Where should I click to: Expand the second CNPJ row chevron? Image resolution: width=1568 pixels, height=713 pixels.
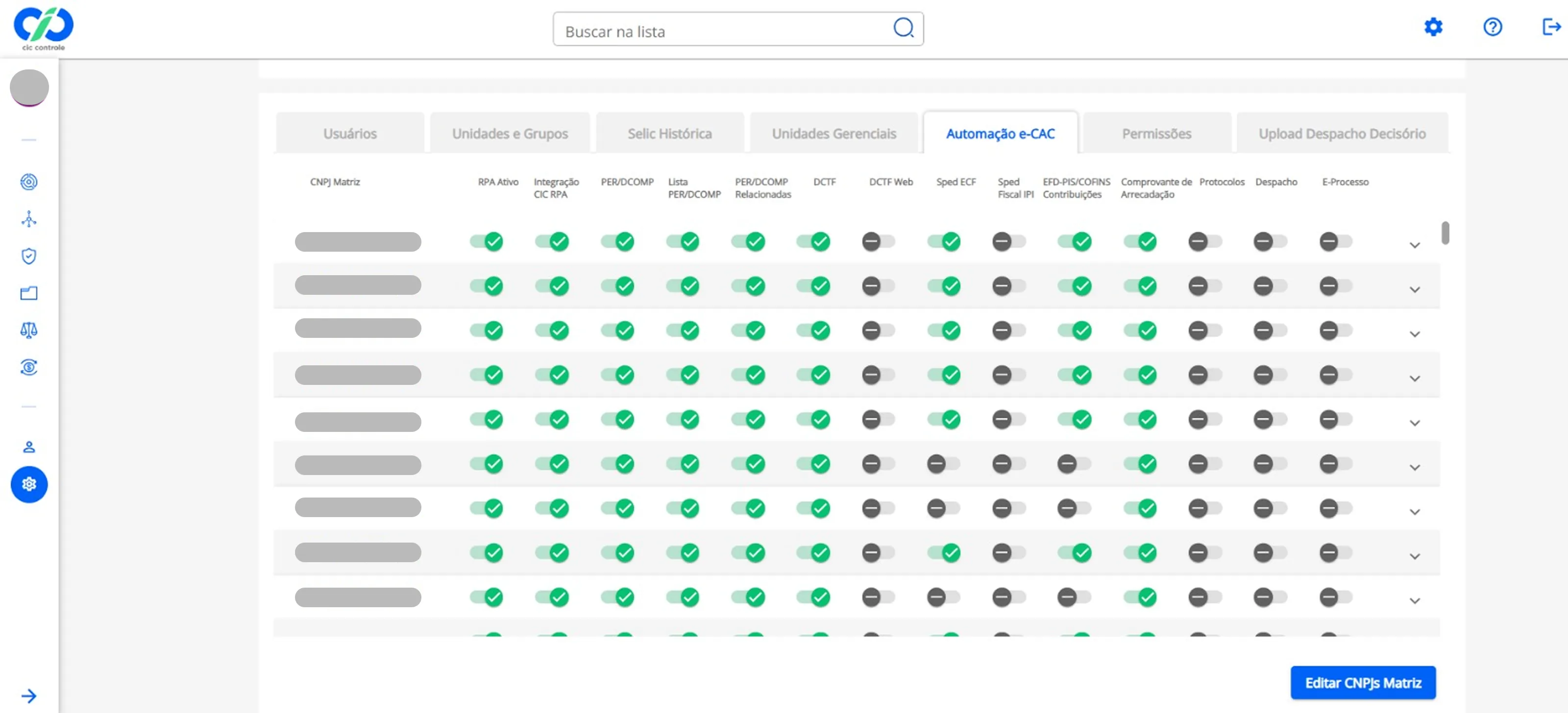point(1415,289)
